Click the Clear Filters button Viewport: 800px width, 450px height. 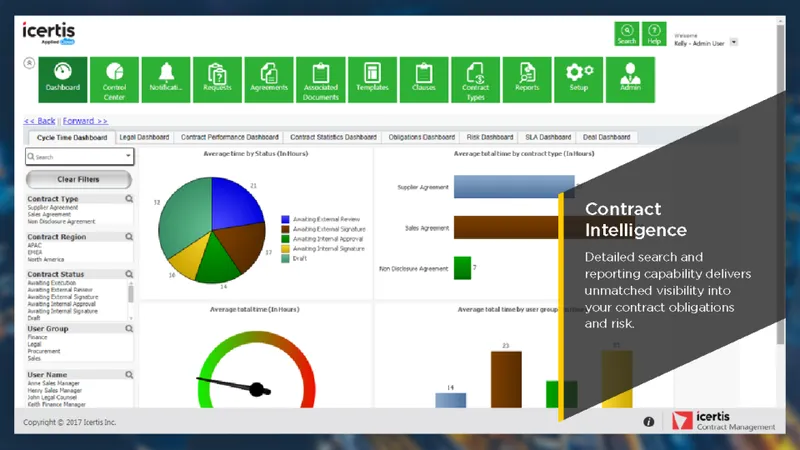coord(79,180)
